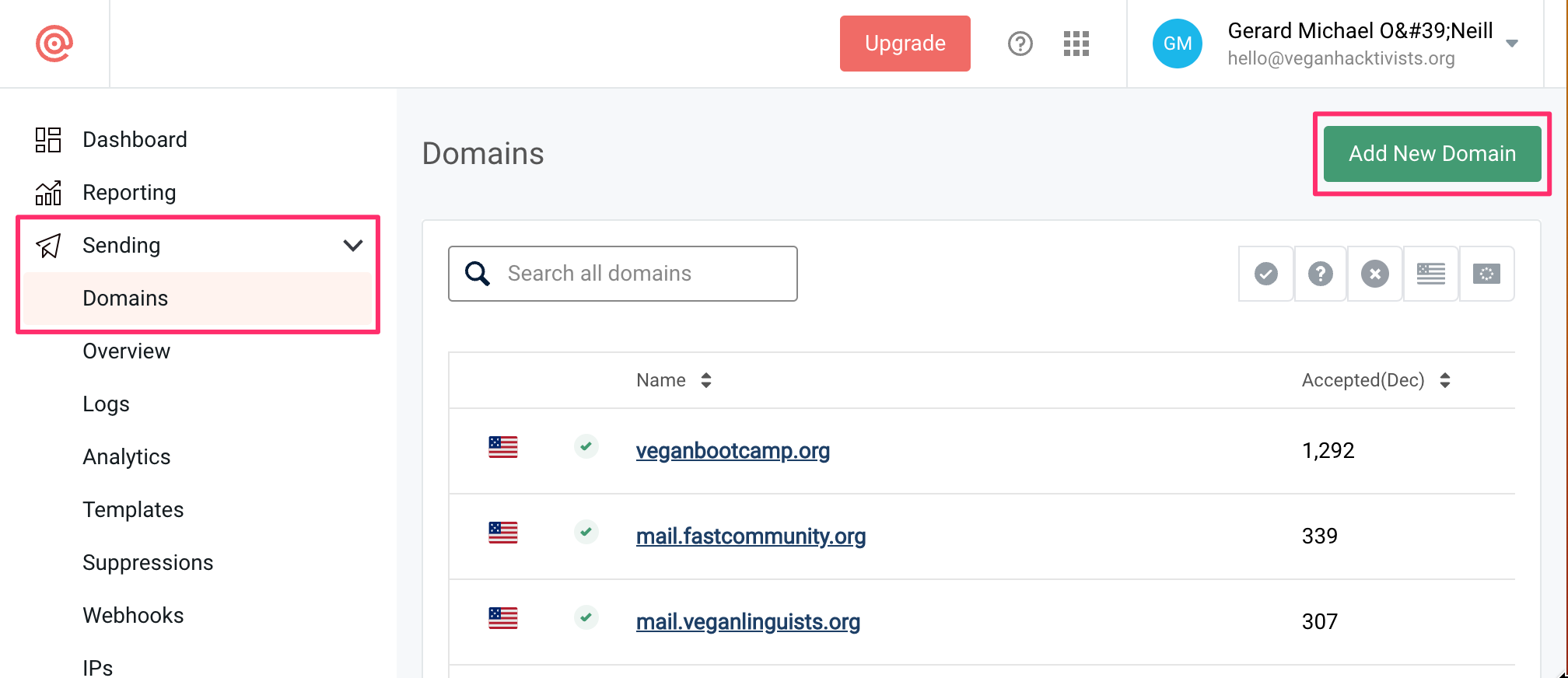Image resolution: width=1568 pixels, height=678 pixels.
Task: Click the Add New Domain button
Action: coord(1432,153)
